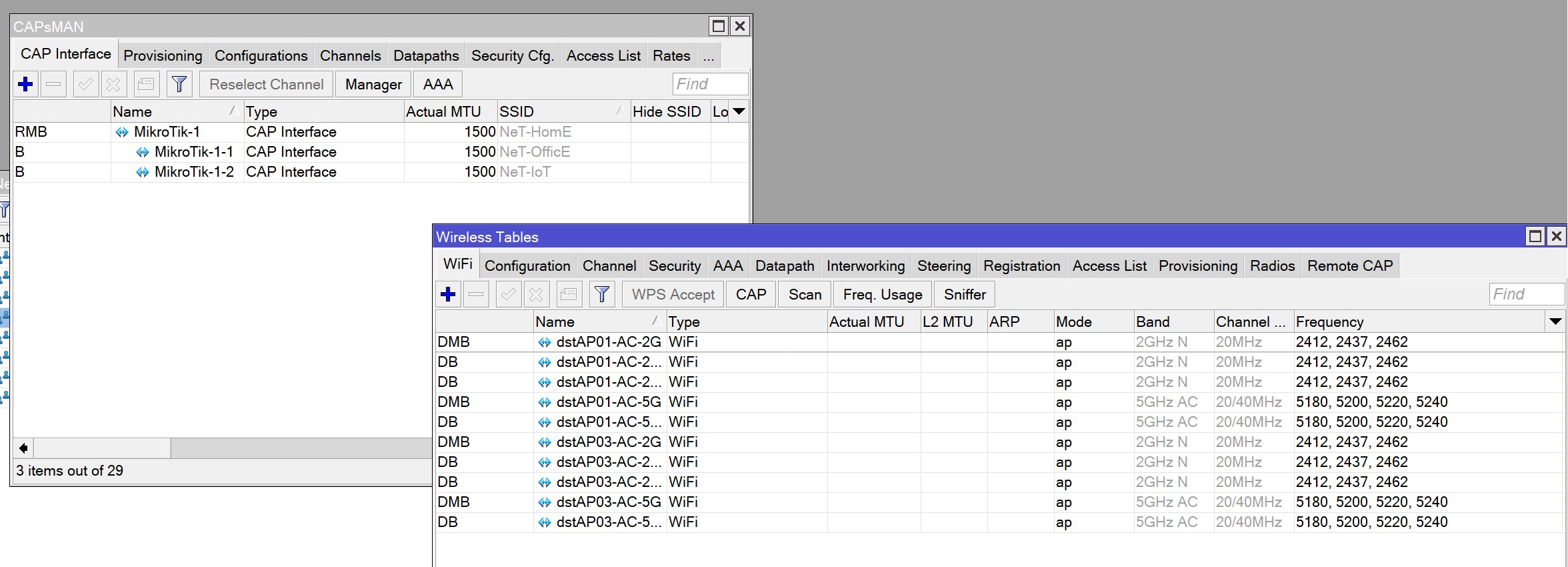This screenshot has height=567, width=1568.
Task: Open CAP settings in Wireless Tables
Action: click(751, 294)
